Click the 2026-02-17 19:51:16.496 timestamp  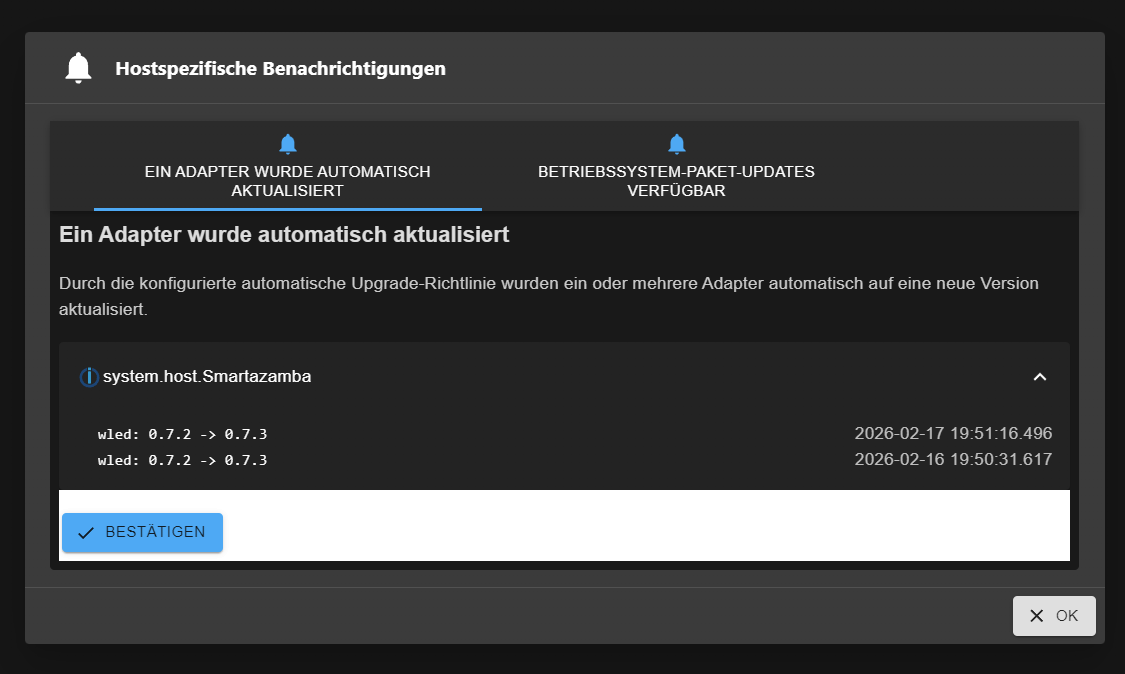[953, 434]
